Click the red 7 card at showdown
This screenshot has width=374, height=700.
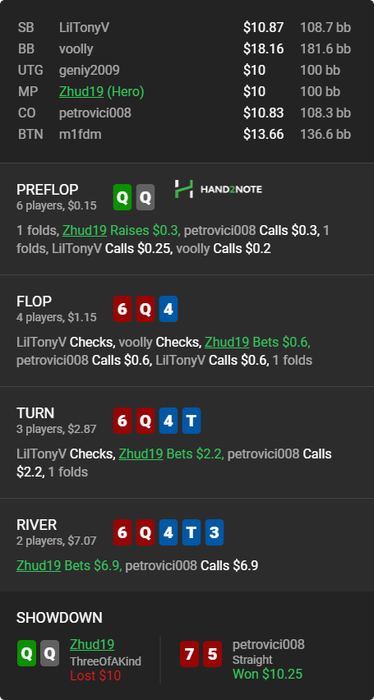(x=189, y=654)
